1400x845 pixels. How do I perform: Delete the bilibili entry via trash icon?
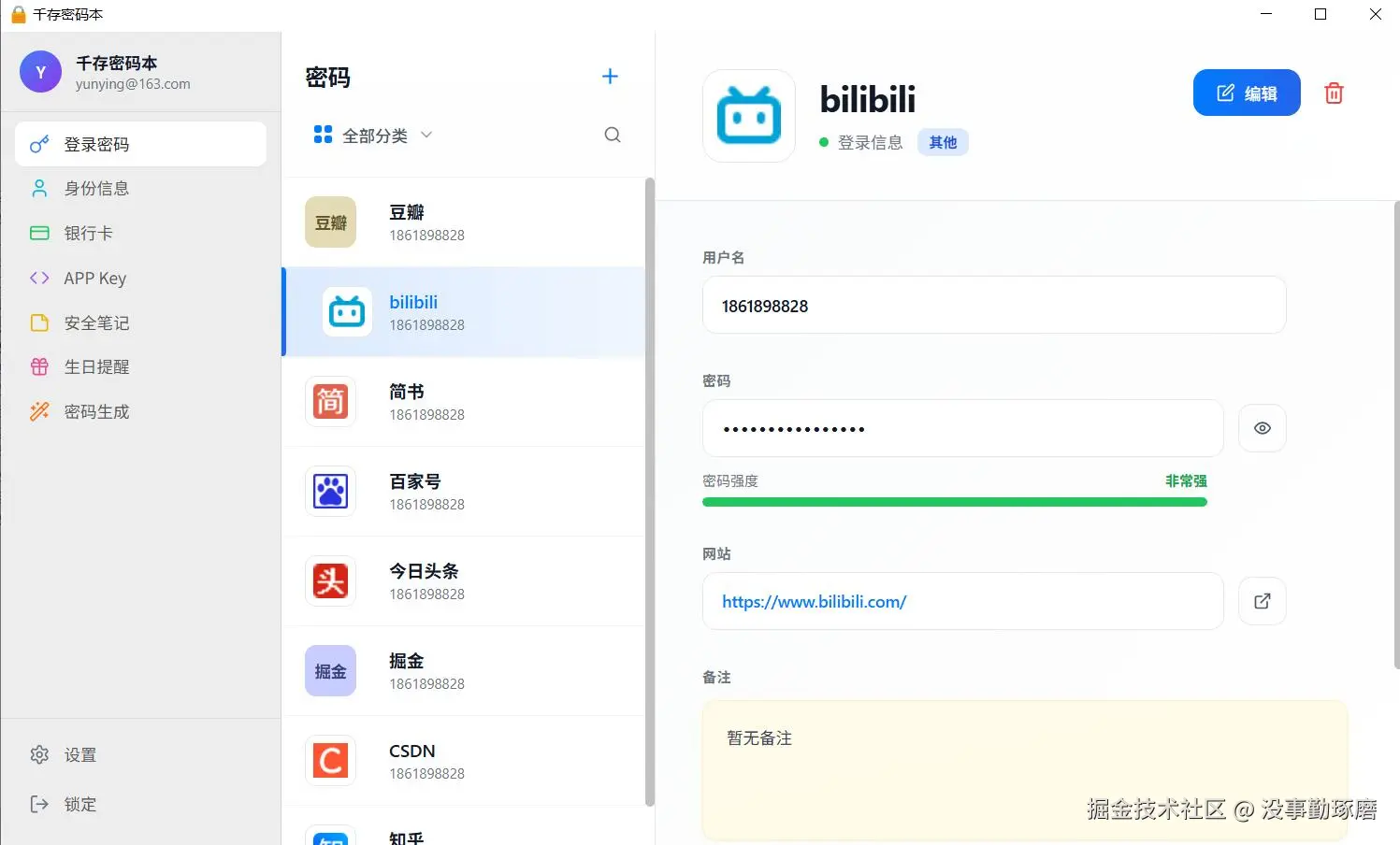point(1334,93)
